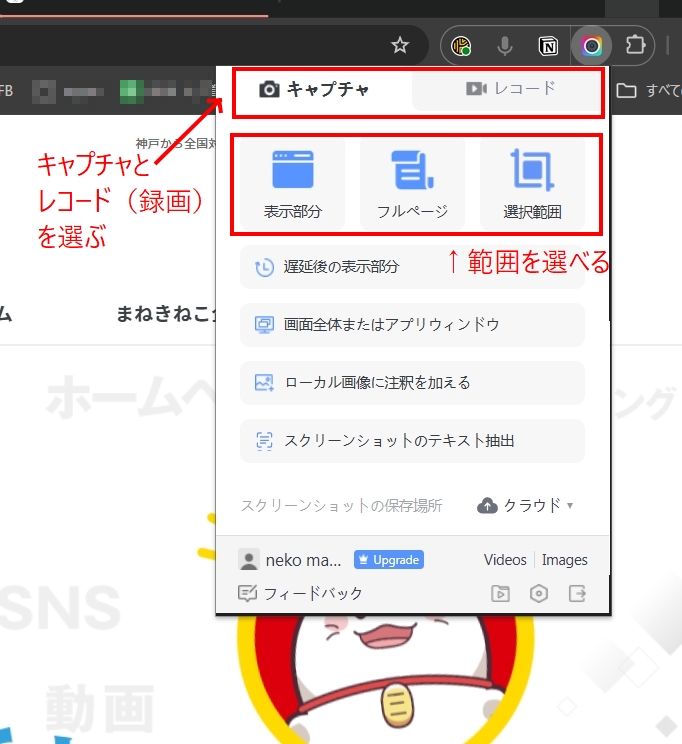Image resolution: width=682 pixels, height=744 pixels.
Task: Bookmark this page with the star icon
Action: [400, 46]
